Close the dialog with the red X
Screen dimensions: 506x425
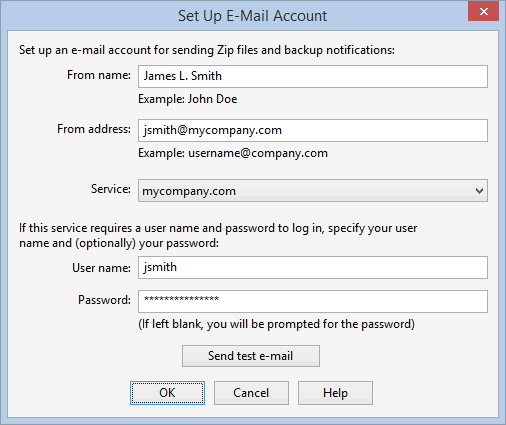coord(483,12)
